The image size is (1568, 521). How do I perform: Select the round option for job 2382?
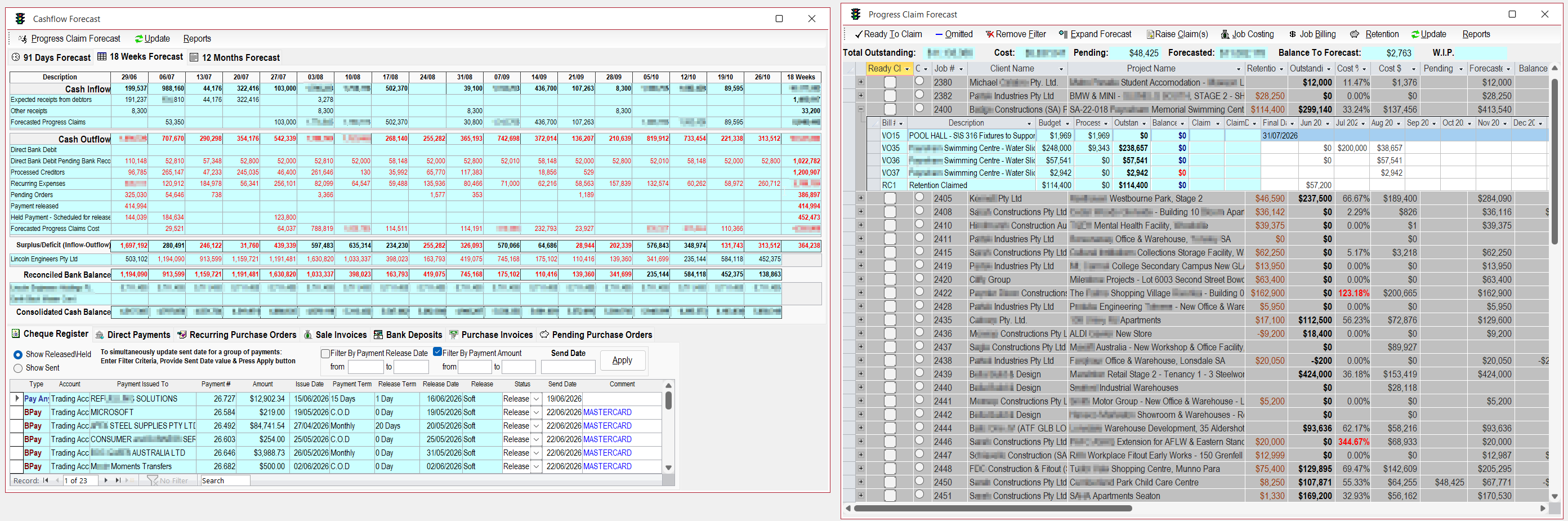pyautogui.click(x=919, y=95)
